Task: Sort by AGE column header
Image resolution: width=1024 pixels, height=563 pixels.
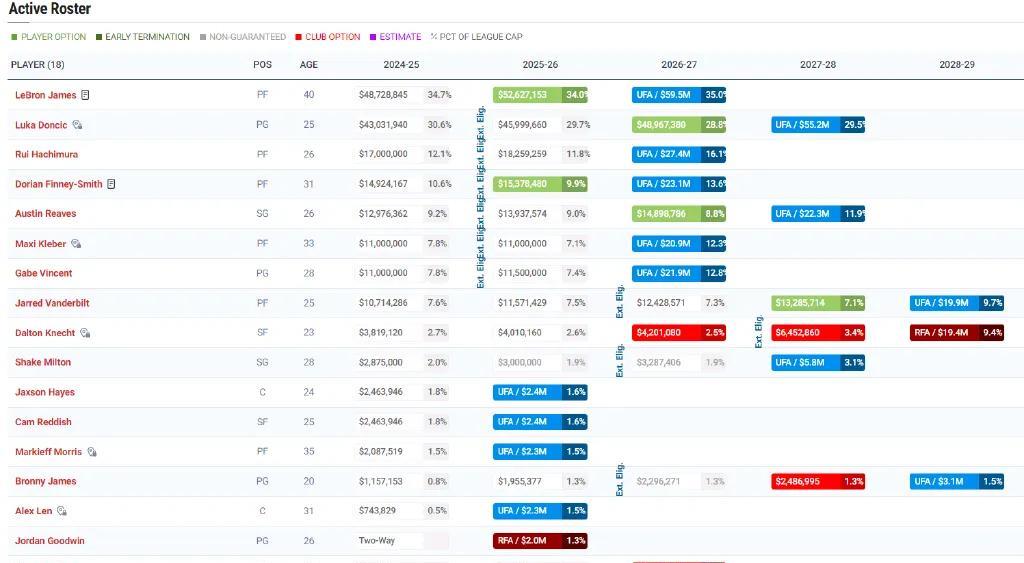Action: [x=309, y=65]
